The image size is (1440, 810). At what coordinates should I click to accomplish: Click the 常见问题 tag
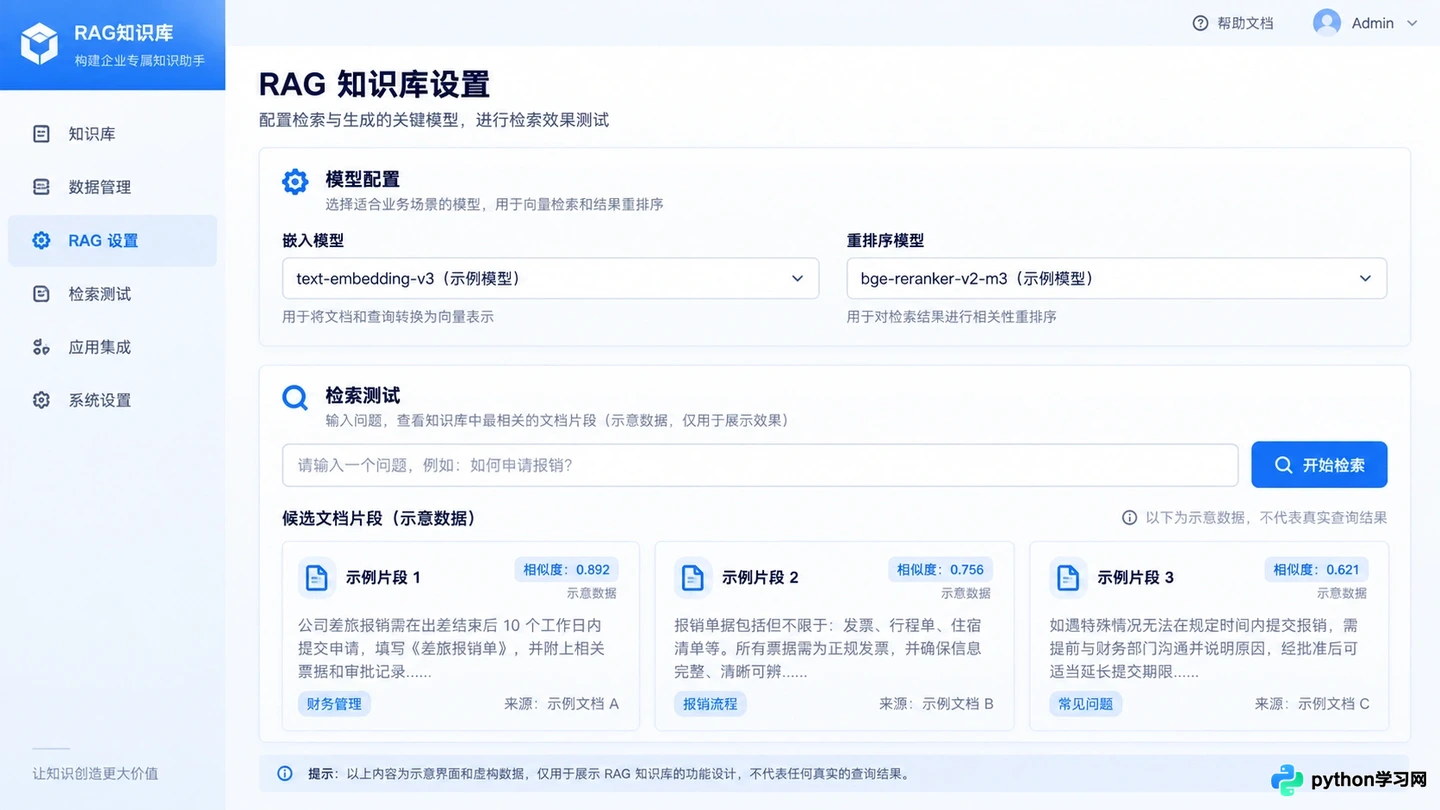click(1086, 704)
